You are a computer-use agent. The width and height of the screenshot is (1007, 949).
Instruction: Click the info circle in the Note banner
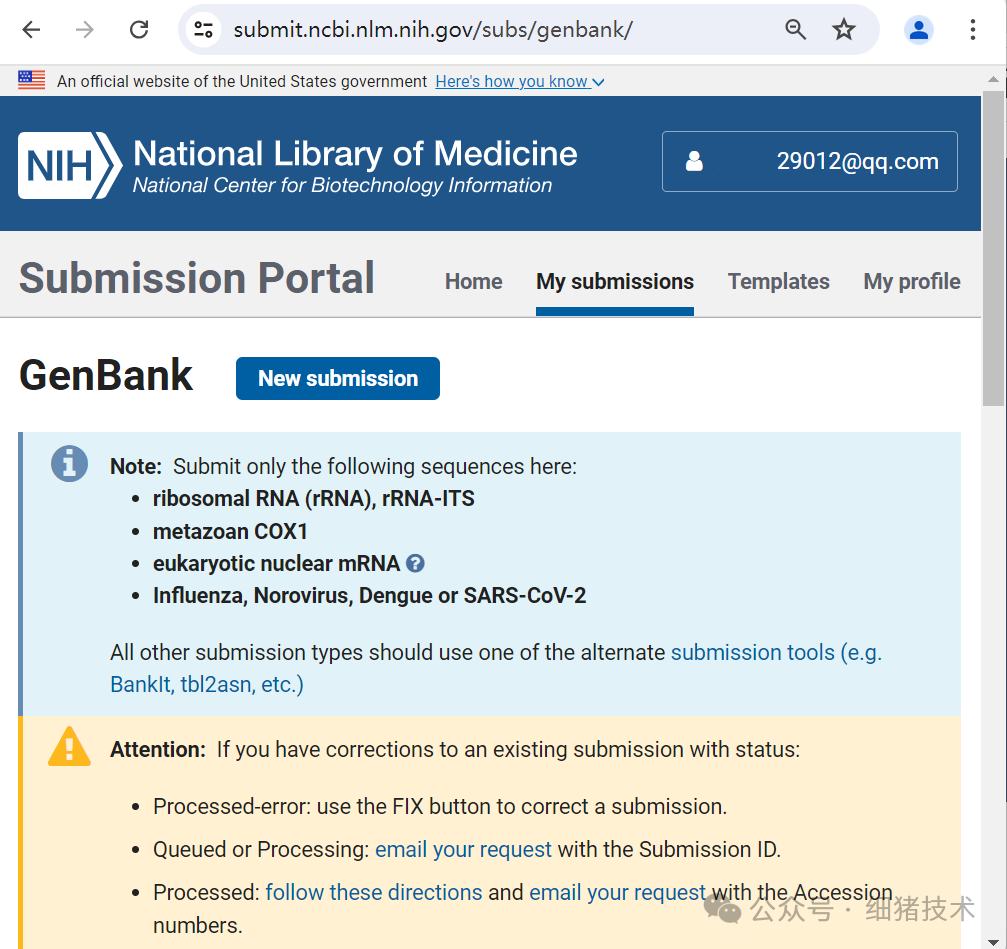tap(69, 464)
